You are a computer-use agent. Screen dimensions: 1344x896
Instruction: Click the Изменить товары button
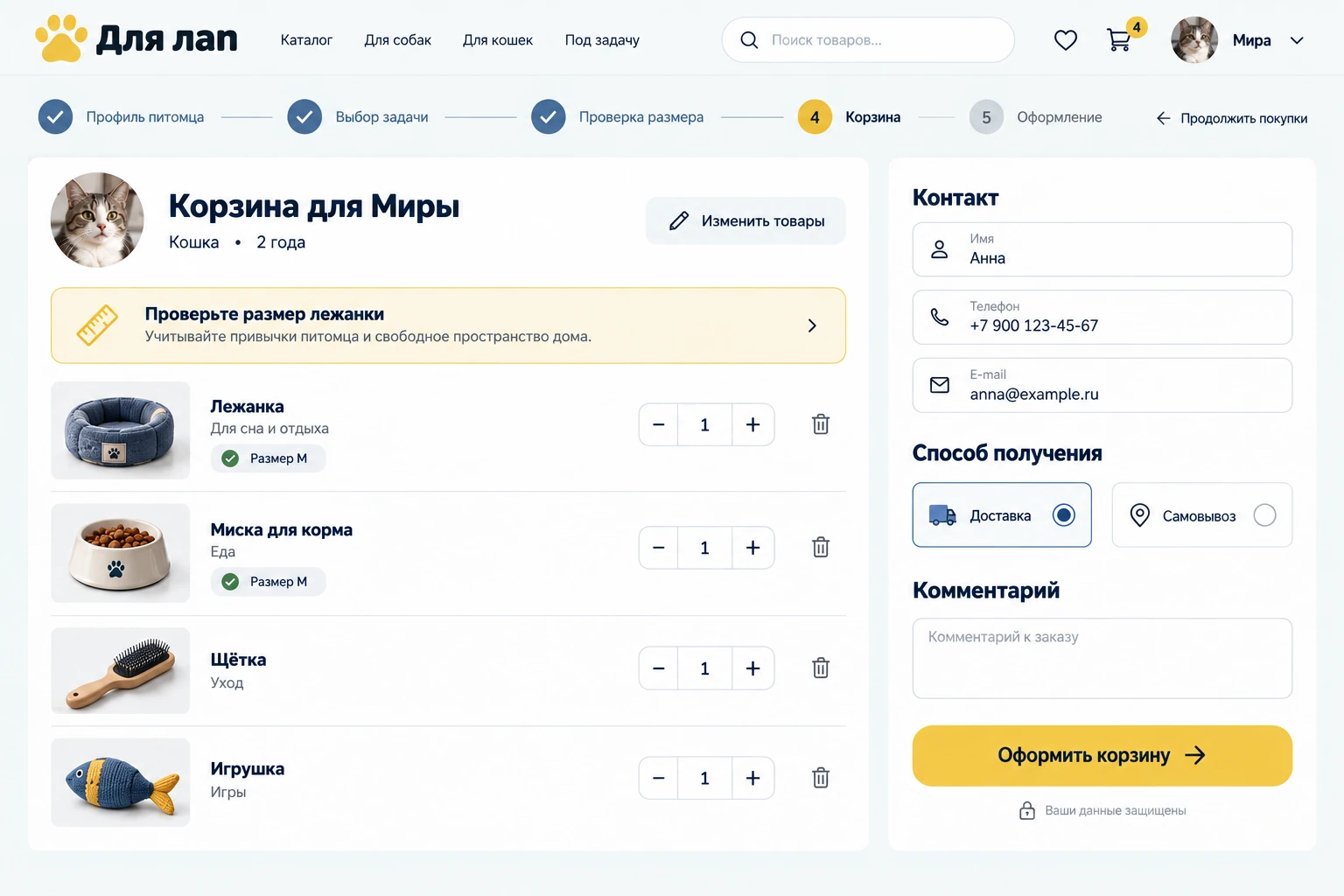click(x=745, y=221)
